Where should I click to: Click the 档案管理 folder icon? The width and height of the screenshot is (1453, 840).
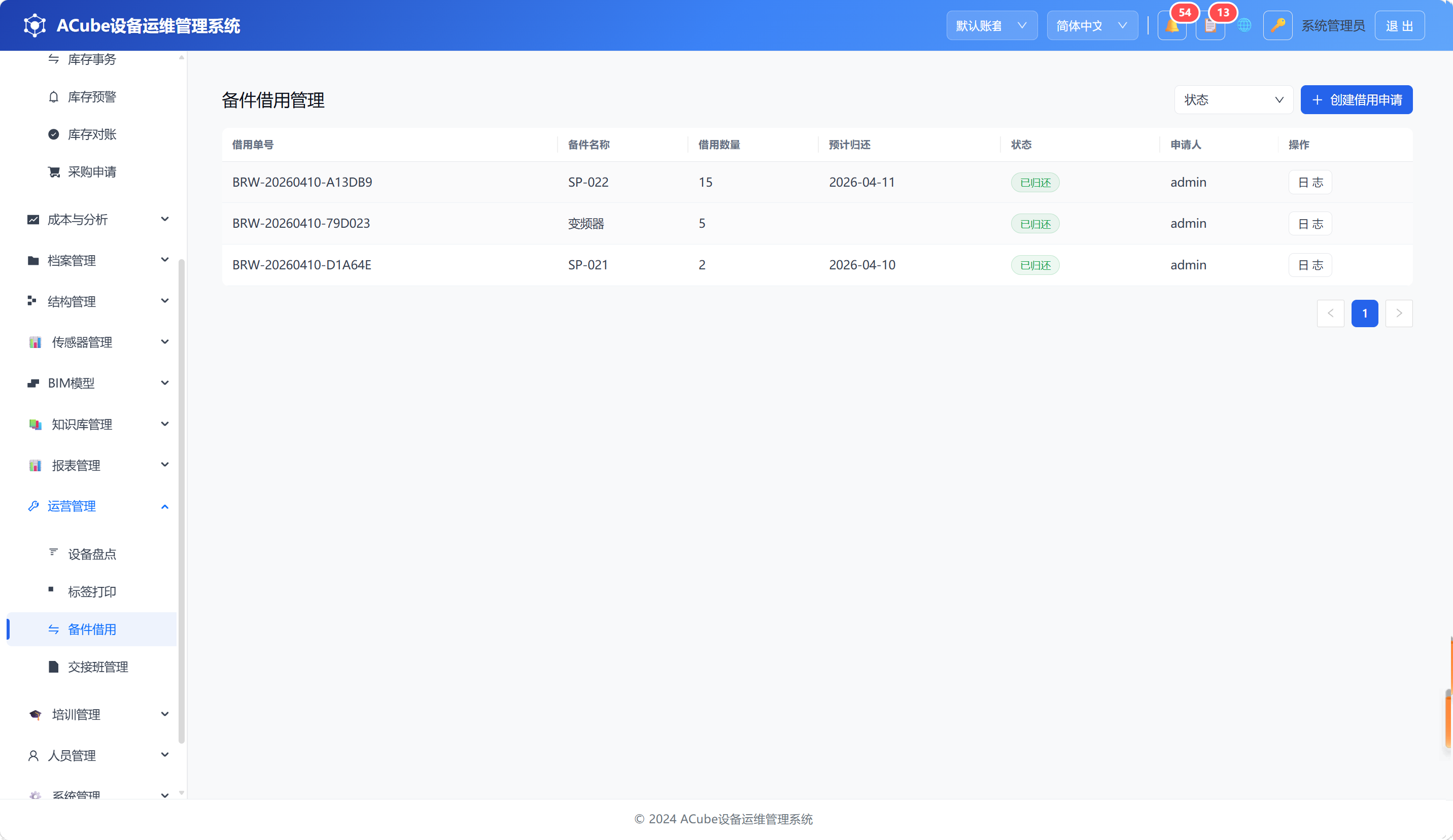(x=33, y=261)
